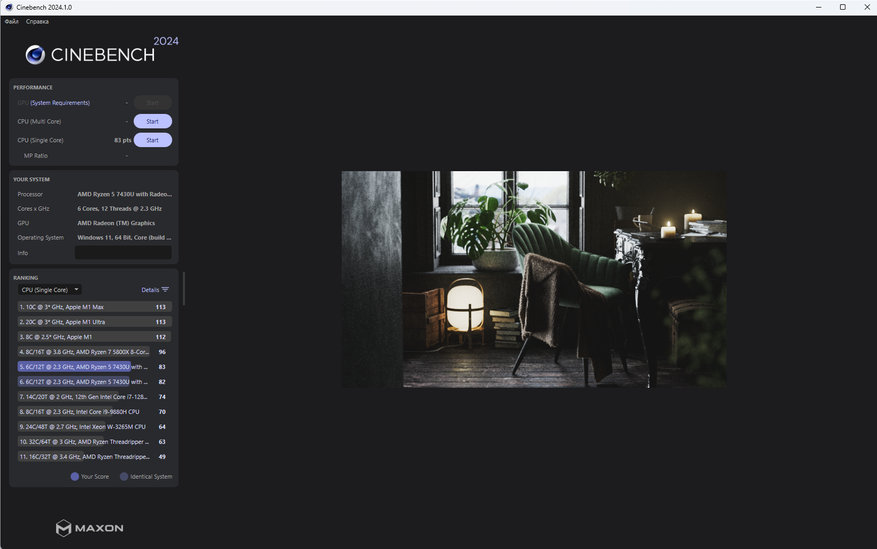
Task: Click the AMD Radeon (TM) Graphics value
Action: click(x=116, y=223)
